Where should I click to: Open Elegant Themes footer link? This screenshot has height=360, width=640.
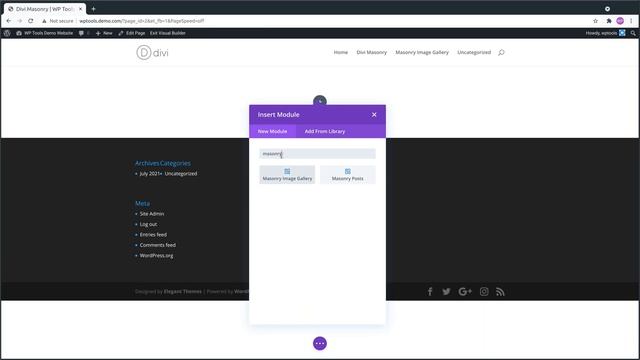[x=182, y=291]
